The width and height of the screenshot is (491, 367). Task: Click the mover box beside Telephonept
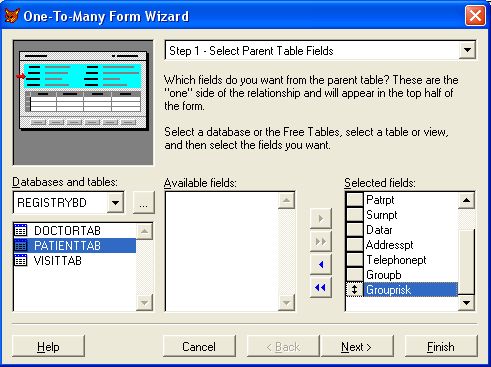355,259
